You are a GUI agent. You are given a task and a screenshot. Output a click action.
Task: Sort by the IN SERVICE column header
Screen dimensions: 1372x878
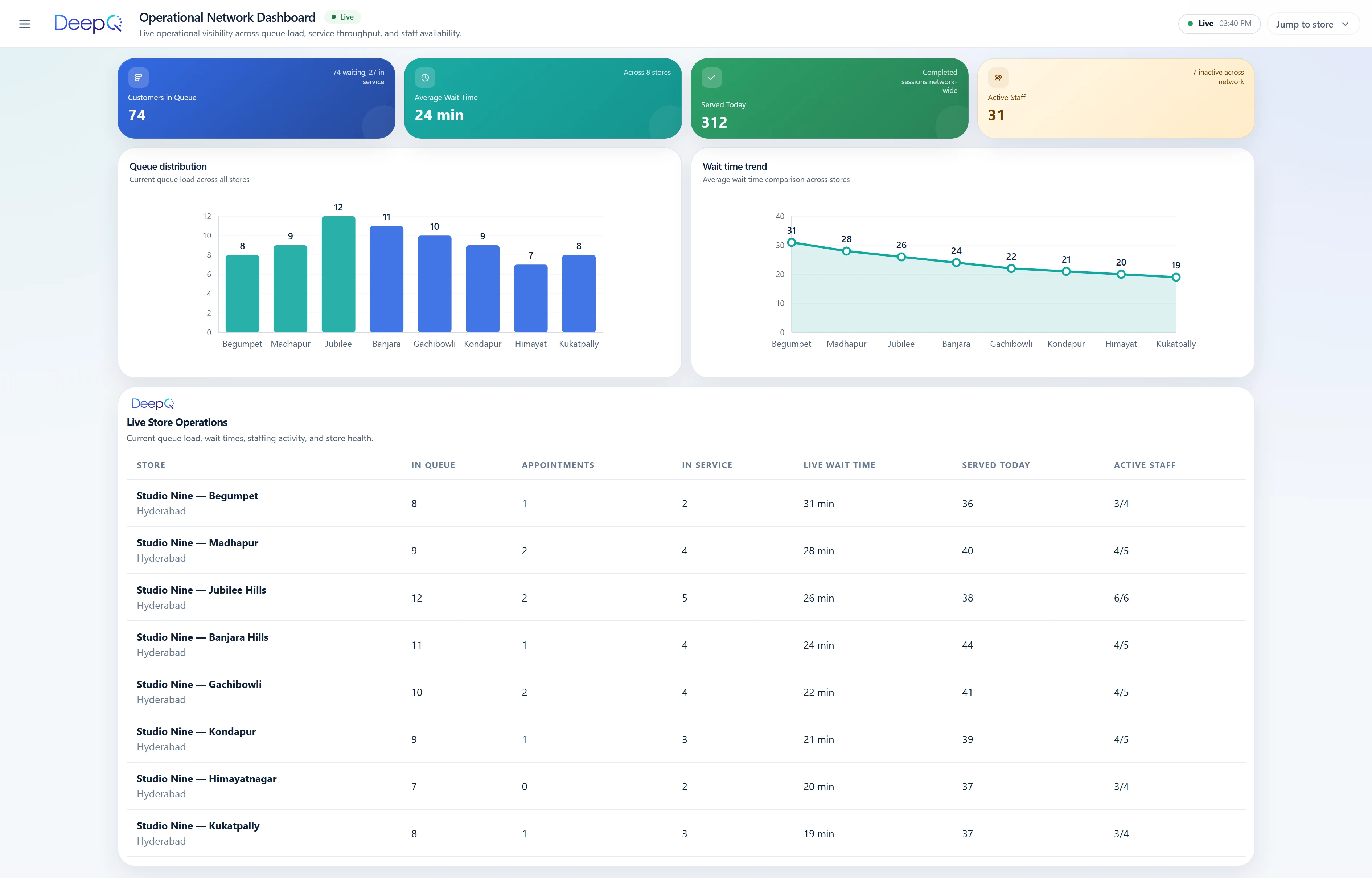(707, 465)
